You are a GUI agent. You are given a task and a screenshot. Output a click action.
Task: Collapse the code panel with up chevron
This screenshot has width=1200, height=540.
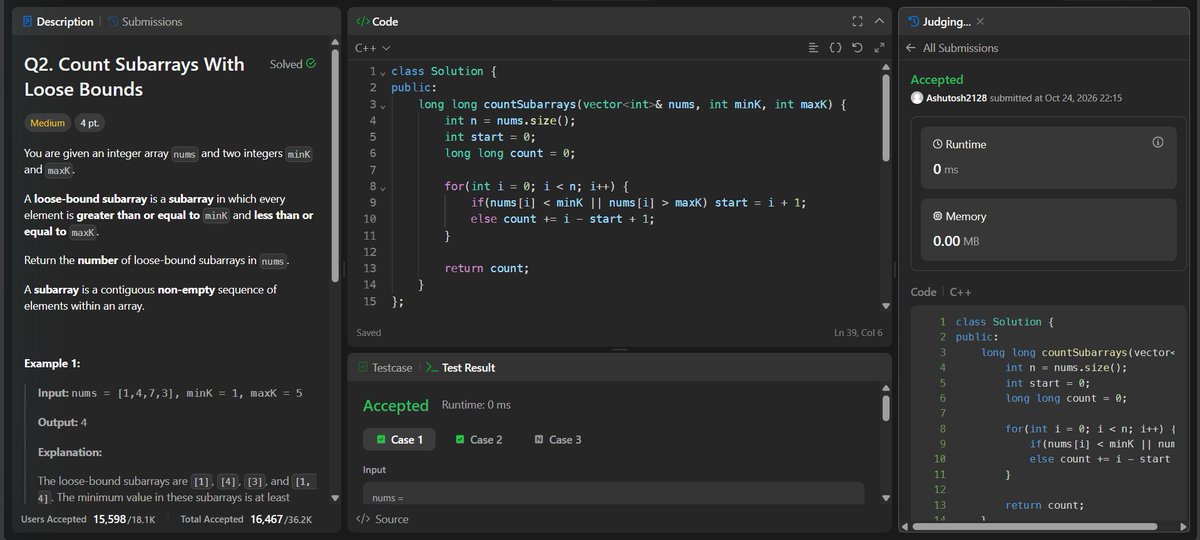point(879,21)
